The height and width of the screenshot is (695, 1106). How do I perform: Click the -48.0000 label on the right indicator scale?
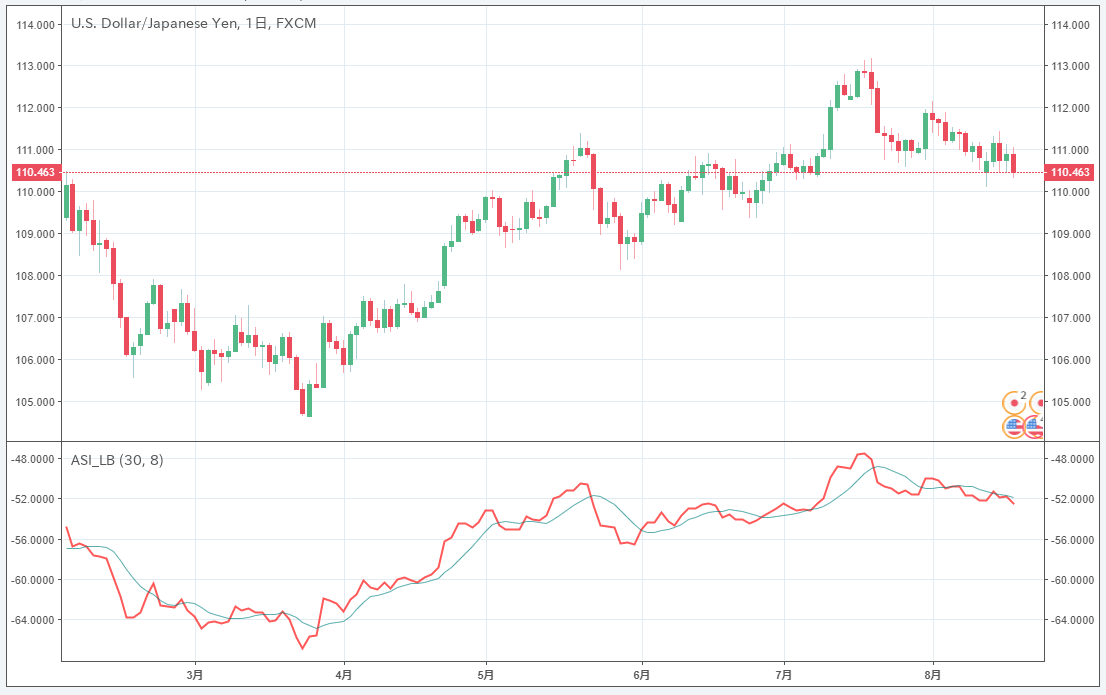pyautogui.click(x=1072, y=459)
